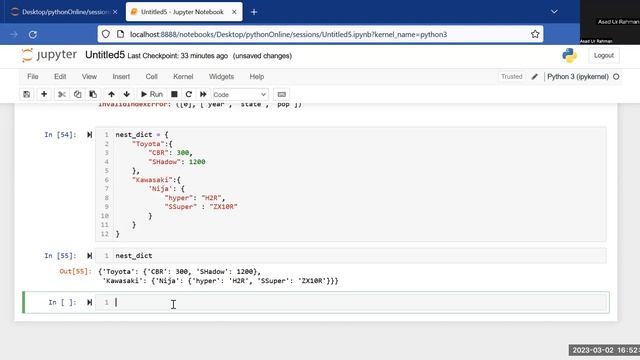Go forward with the browser arrow
This screenshot has width=640, height=360.
point(13,34)
